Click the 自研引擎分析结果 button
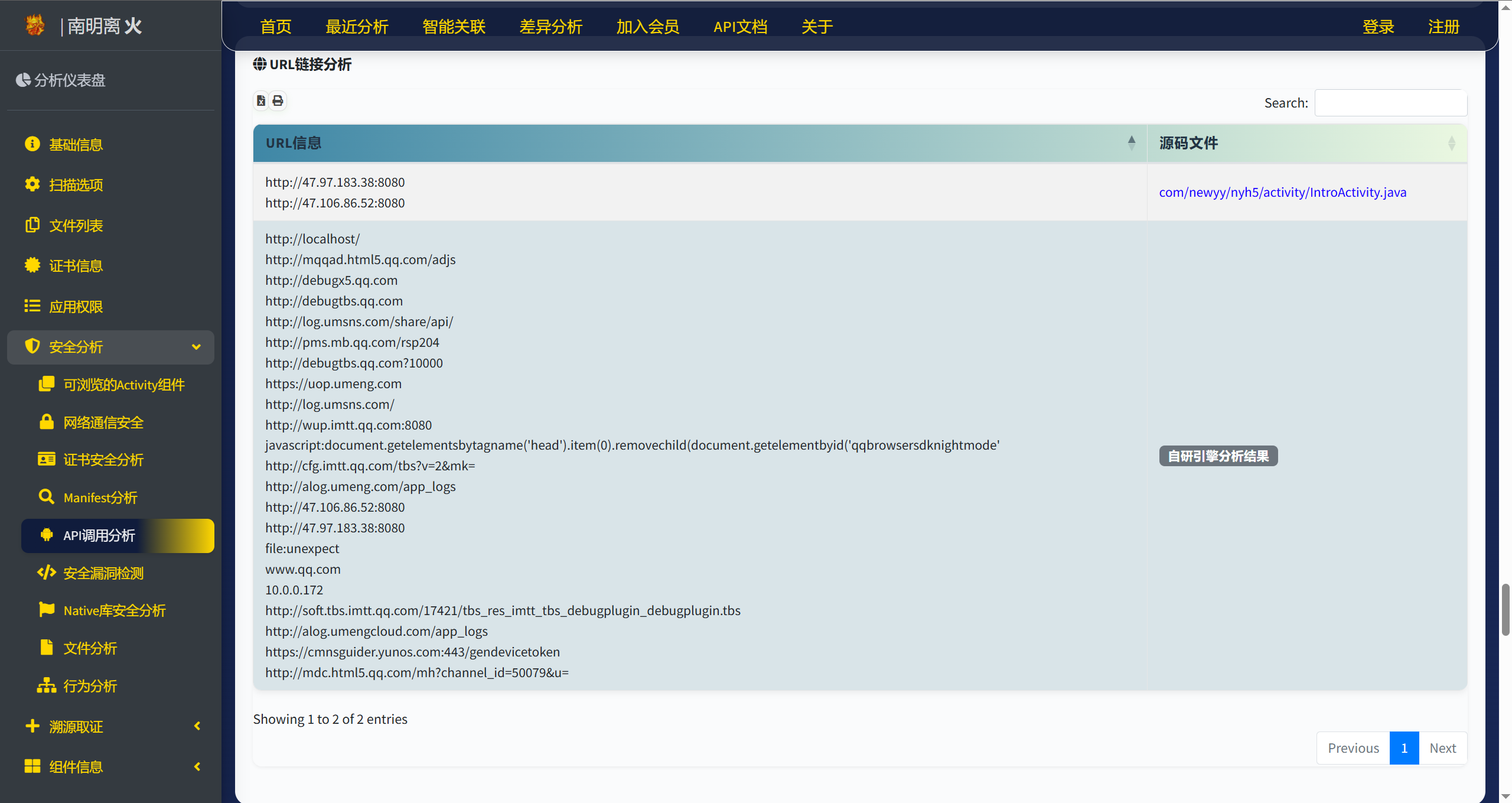This screenshot has height=803, width=1512. 1218,456
